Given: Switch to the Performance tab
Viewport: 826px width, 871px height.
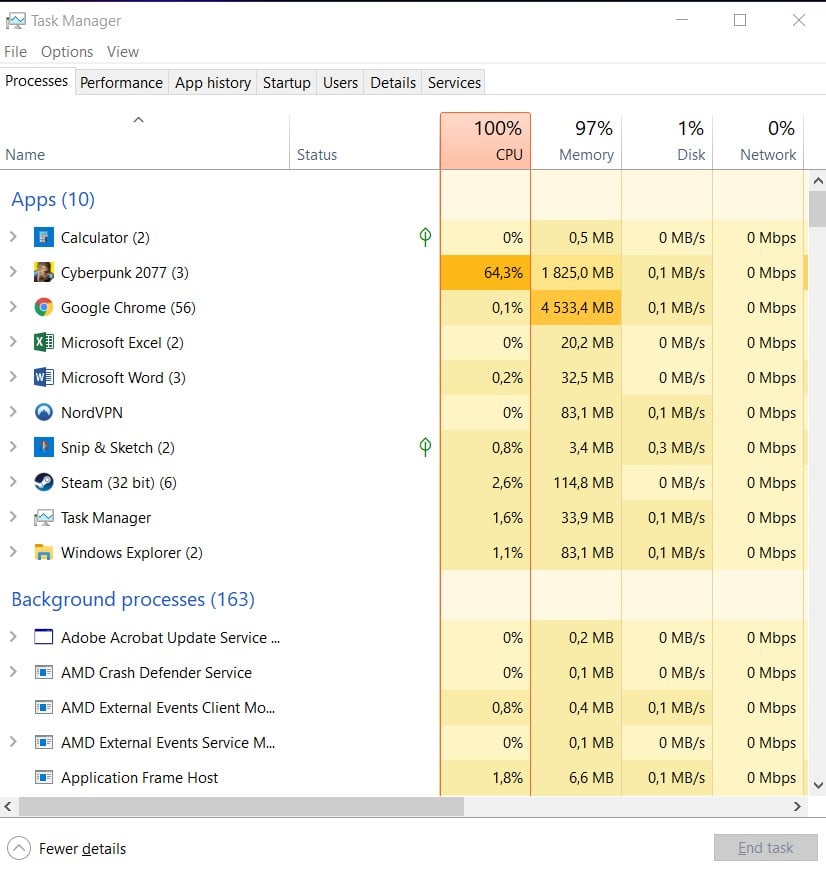Looking at the screenshot, I should tap(121, 82).
